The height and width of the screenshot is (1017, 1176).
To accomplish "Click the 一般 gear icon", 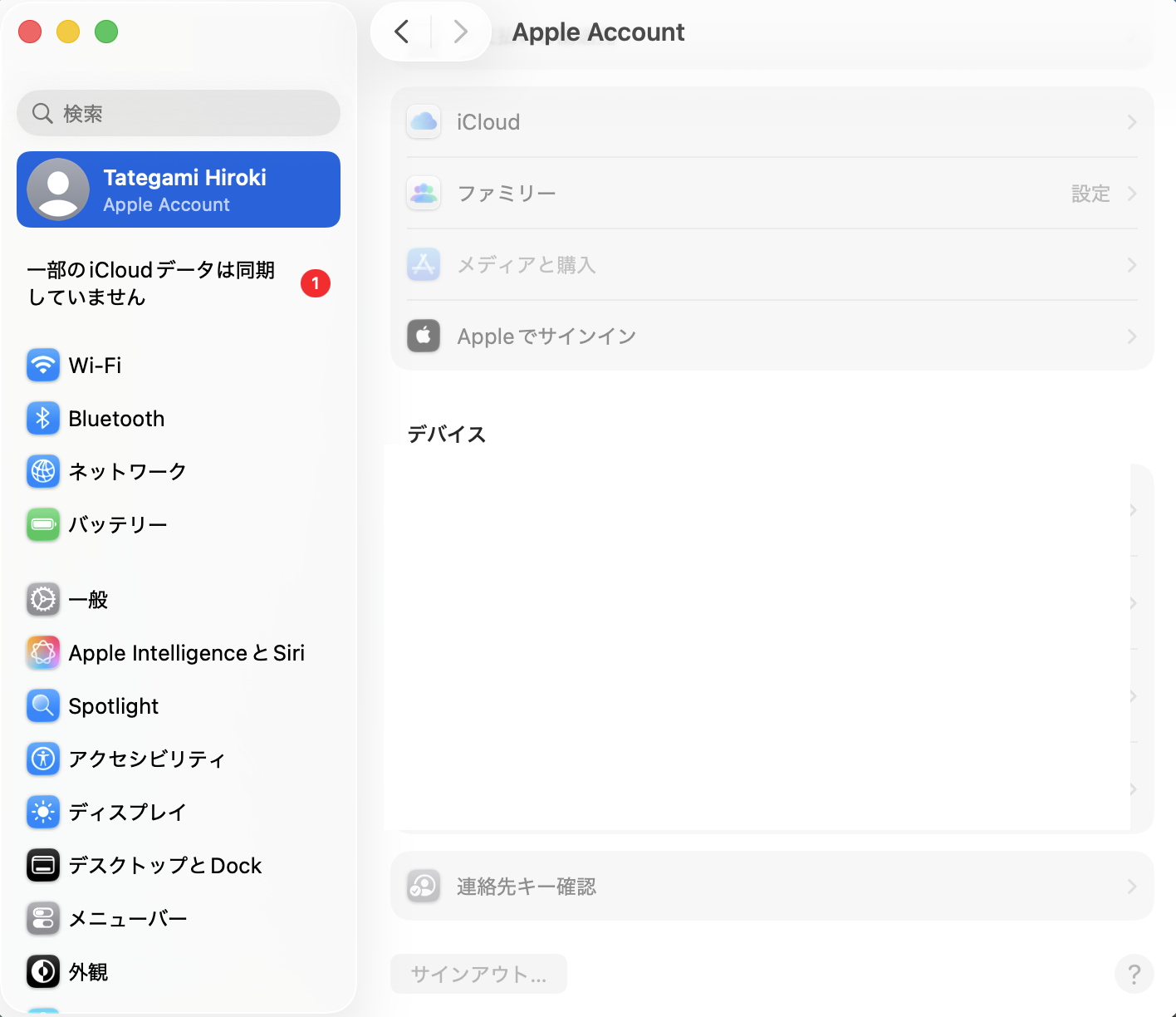I will [43, 599].
